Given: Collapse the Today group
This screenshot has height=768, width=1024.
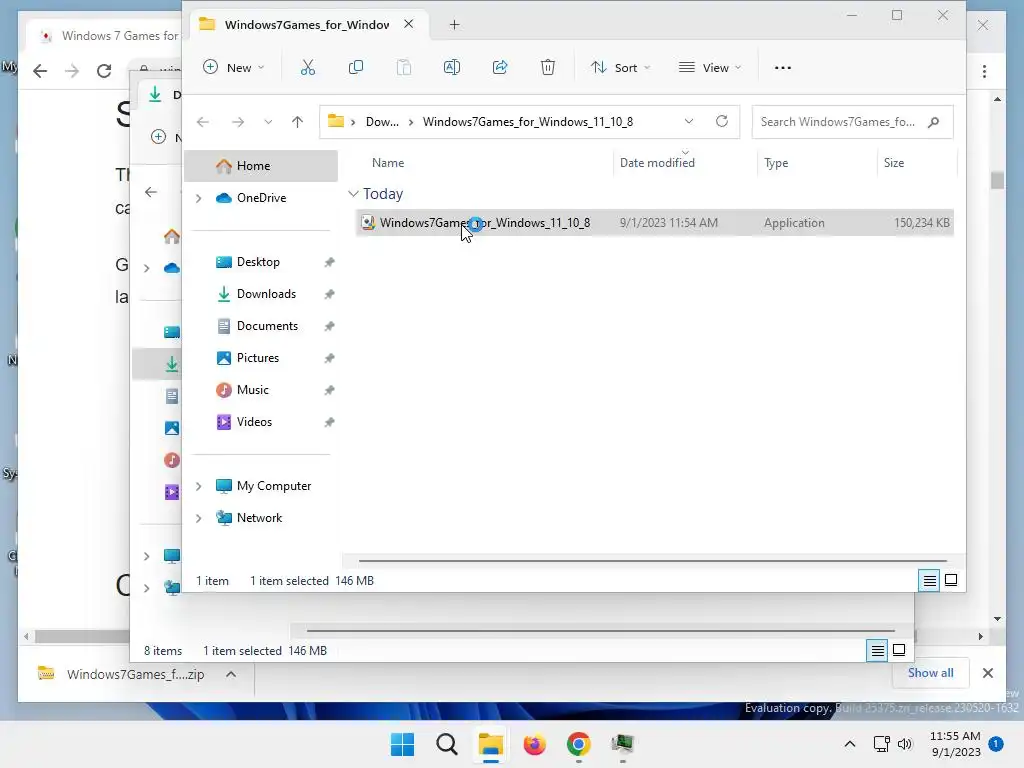Looking at the screenshot, I should click(x=353, y=194).
